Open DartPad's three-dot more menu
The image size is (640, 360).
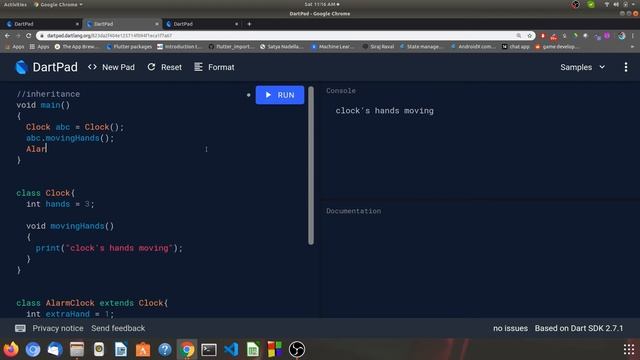[626, 67]
